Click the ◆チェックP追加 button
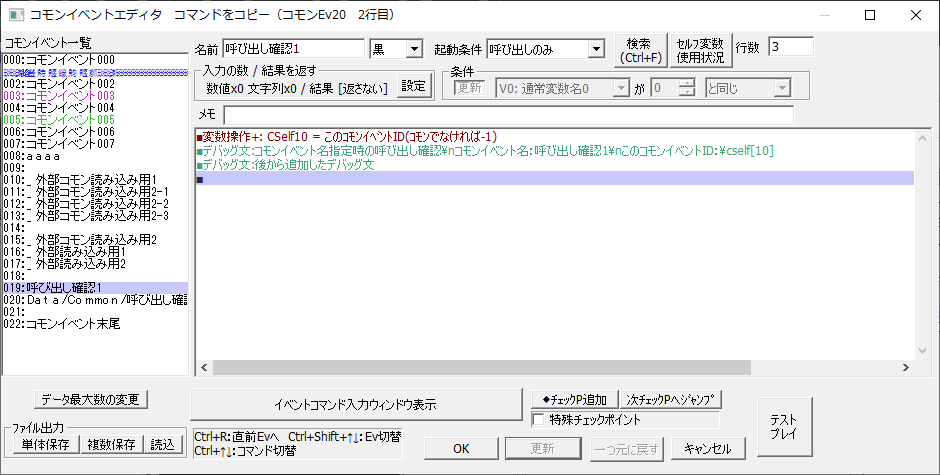The width and height of the screenshot is (940, 475). coord(574,399)
